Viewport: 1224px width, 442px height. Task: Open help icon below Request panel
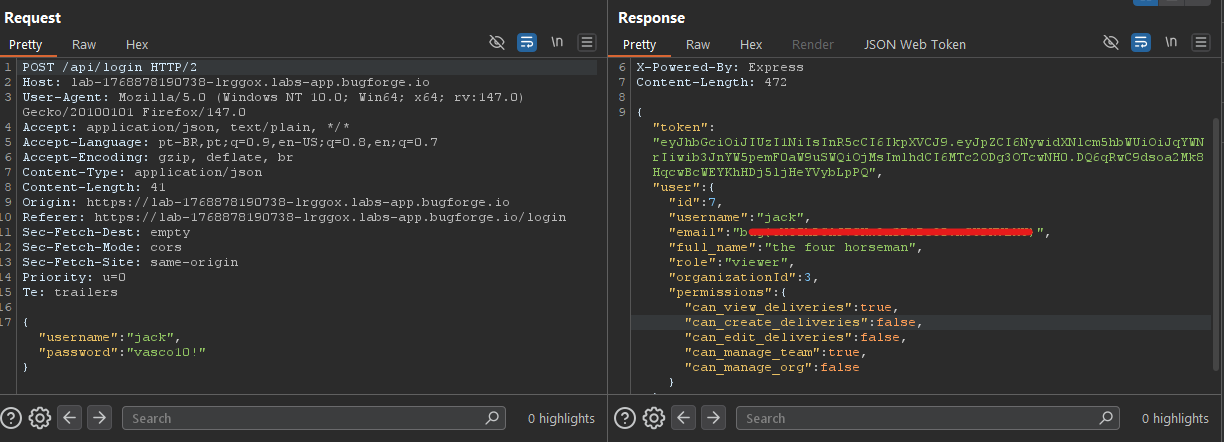[12, 418]
